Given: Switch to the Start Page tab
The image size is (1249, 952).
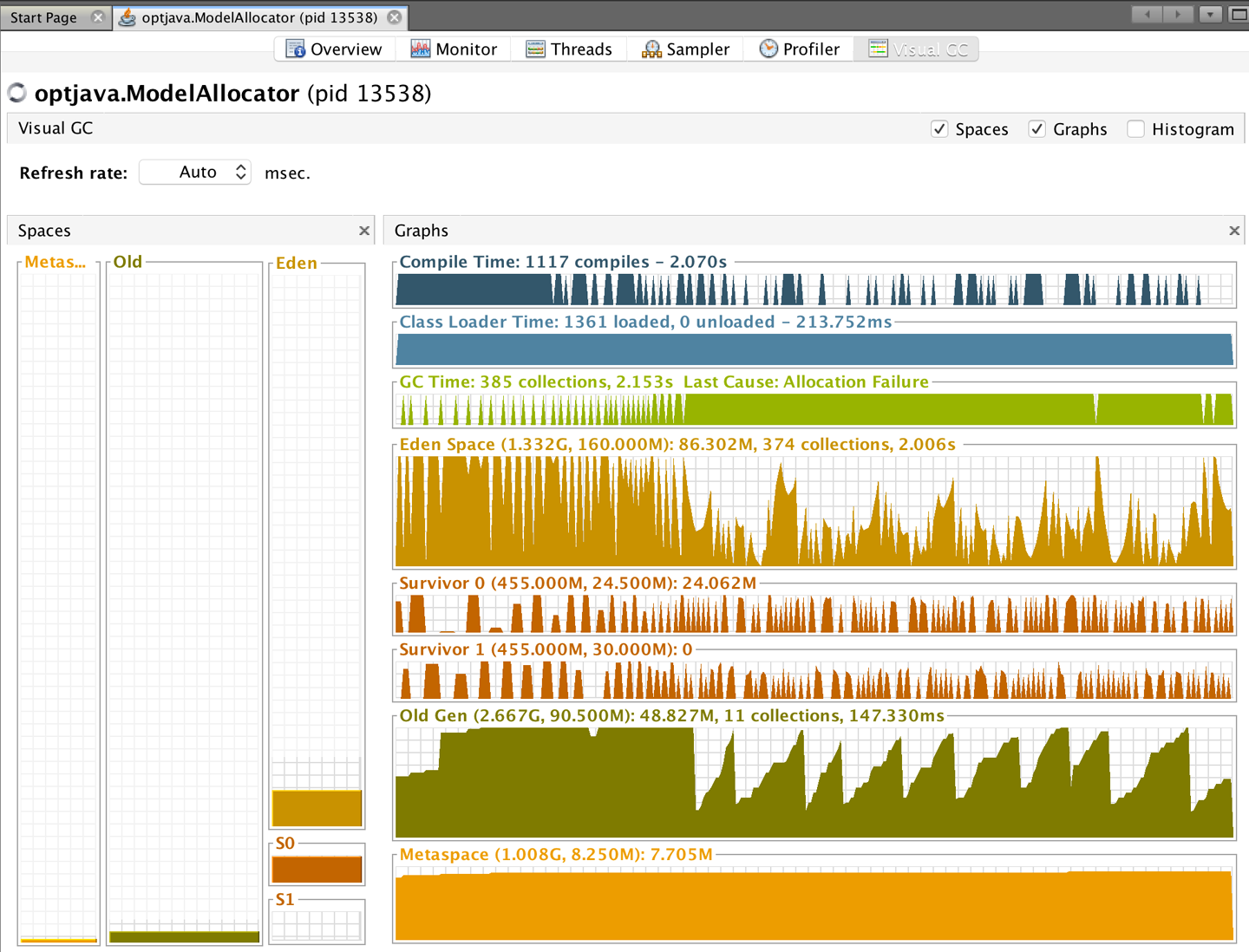Looking at the screenshot, I should pos(44,17).
